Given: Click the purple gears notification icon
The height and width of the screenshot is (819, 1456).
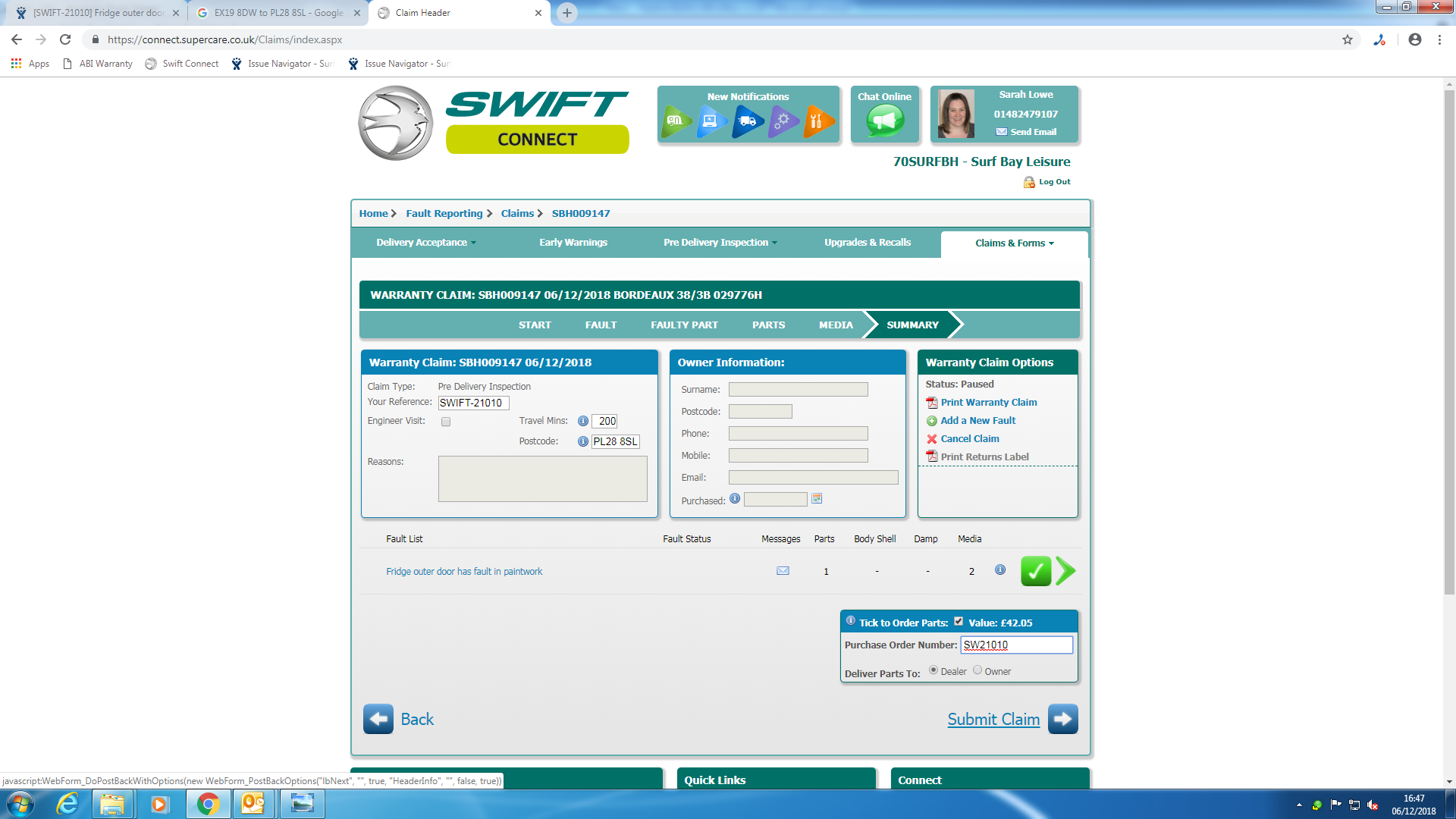Looking at the screenshot, I should [783, 121].
